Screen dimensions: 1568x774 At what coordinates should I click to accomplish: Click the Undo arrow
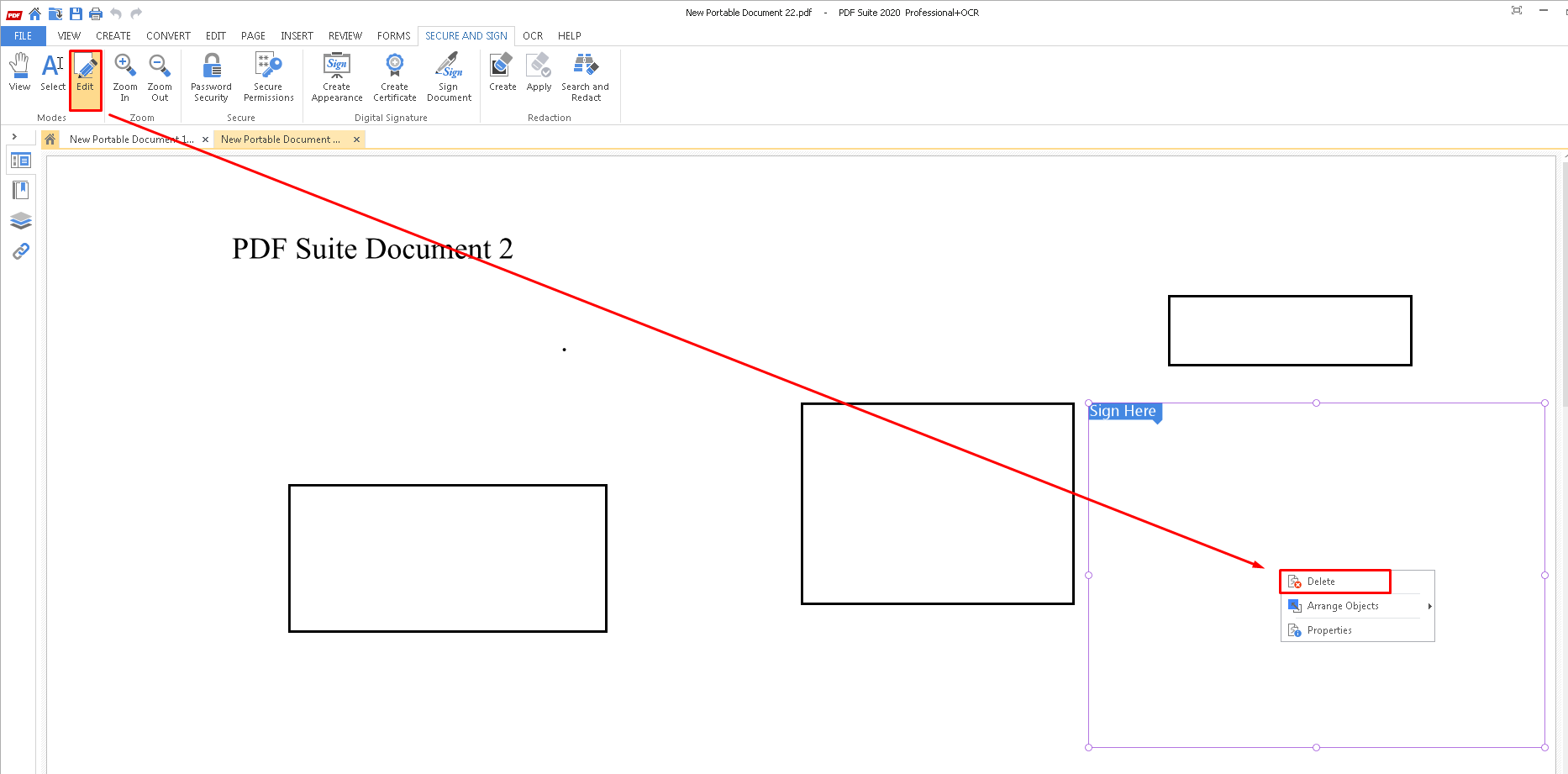click(116, 13)
